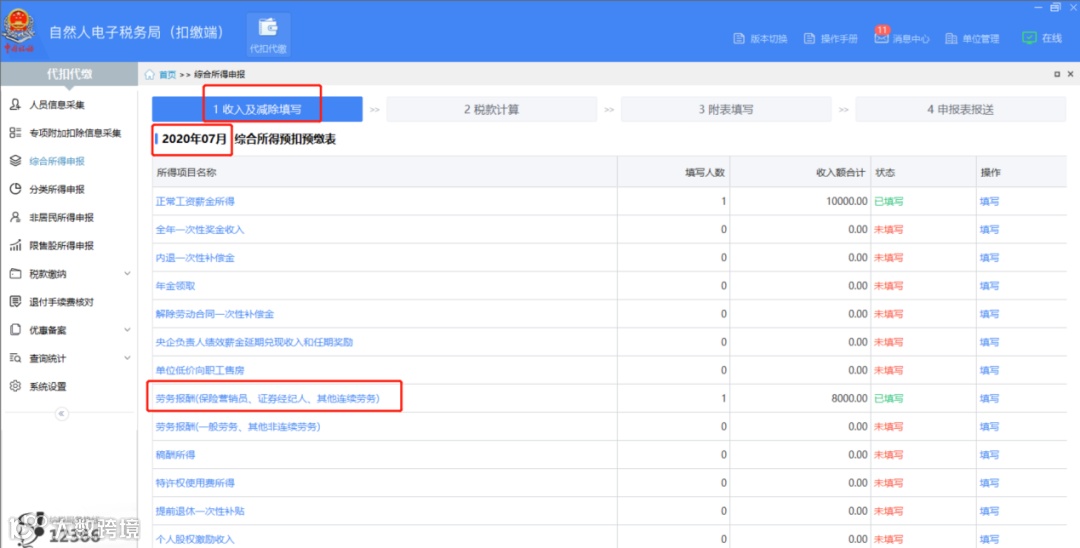The width and height of the screenshot is (1080, 548).
Task: Go to step 4 申报表报送
Action: [960, 109]
